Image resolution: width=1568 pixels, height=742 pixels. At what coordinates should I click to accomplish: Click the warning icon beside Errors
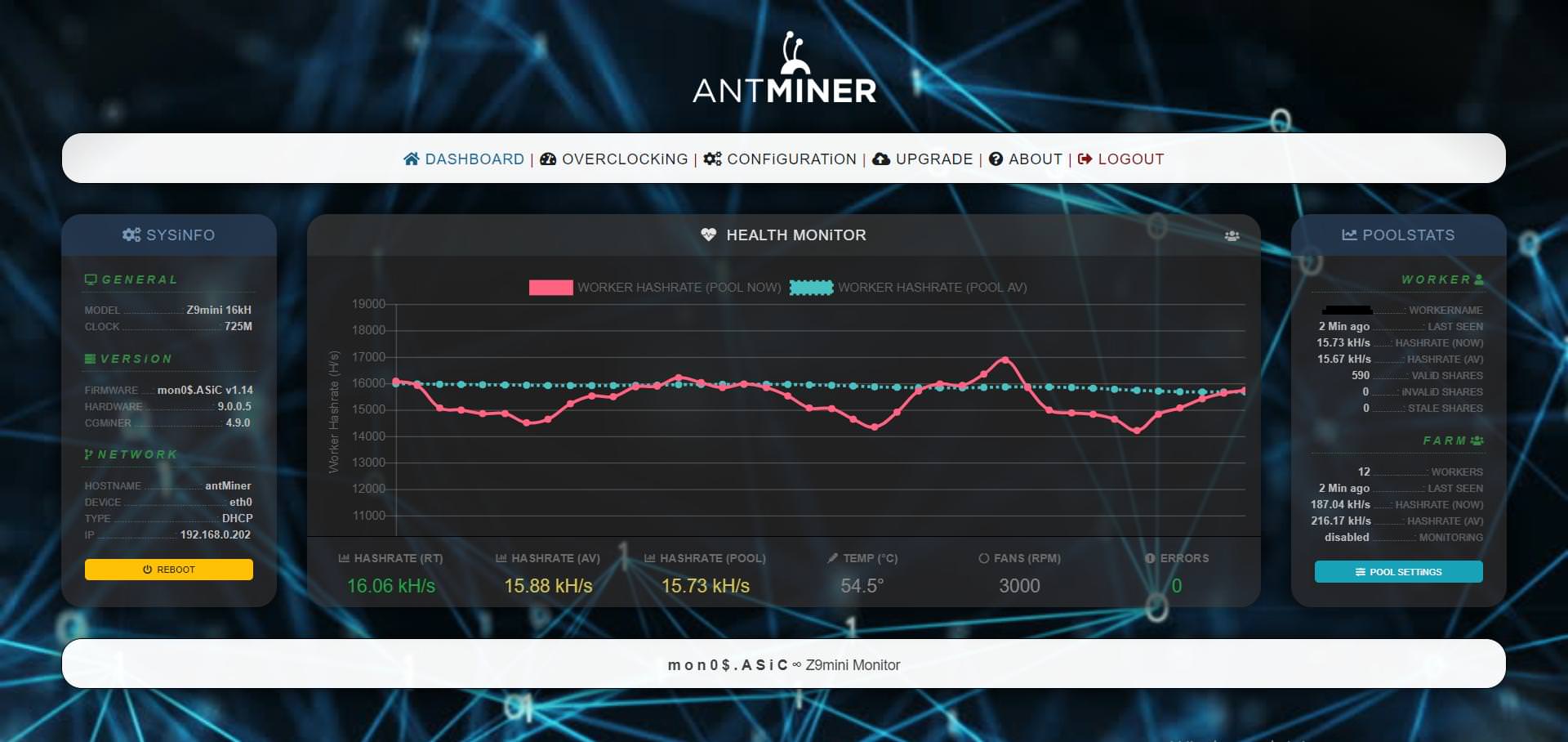(1150, 558)
